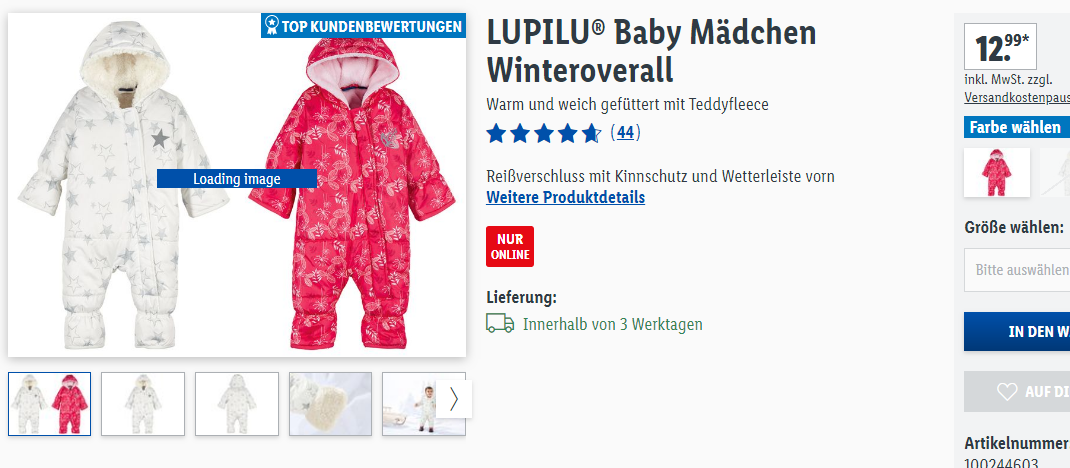Add item with In den Warenkorb button
Viewport: 1070px width, 468px height.
[x=1017, y=332]
